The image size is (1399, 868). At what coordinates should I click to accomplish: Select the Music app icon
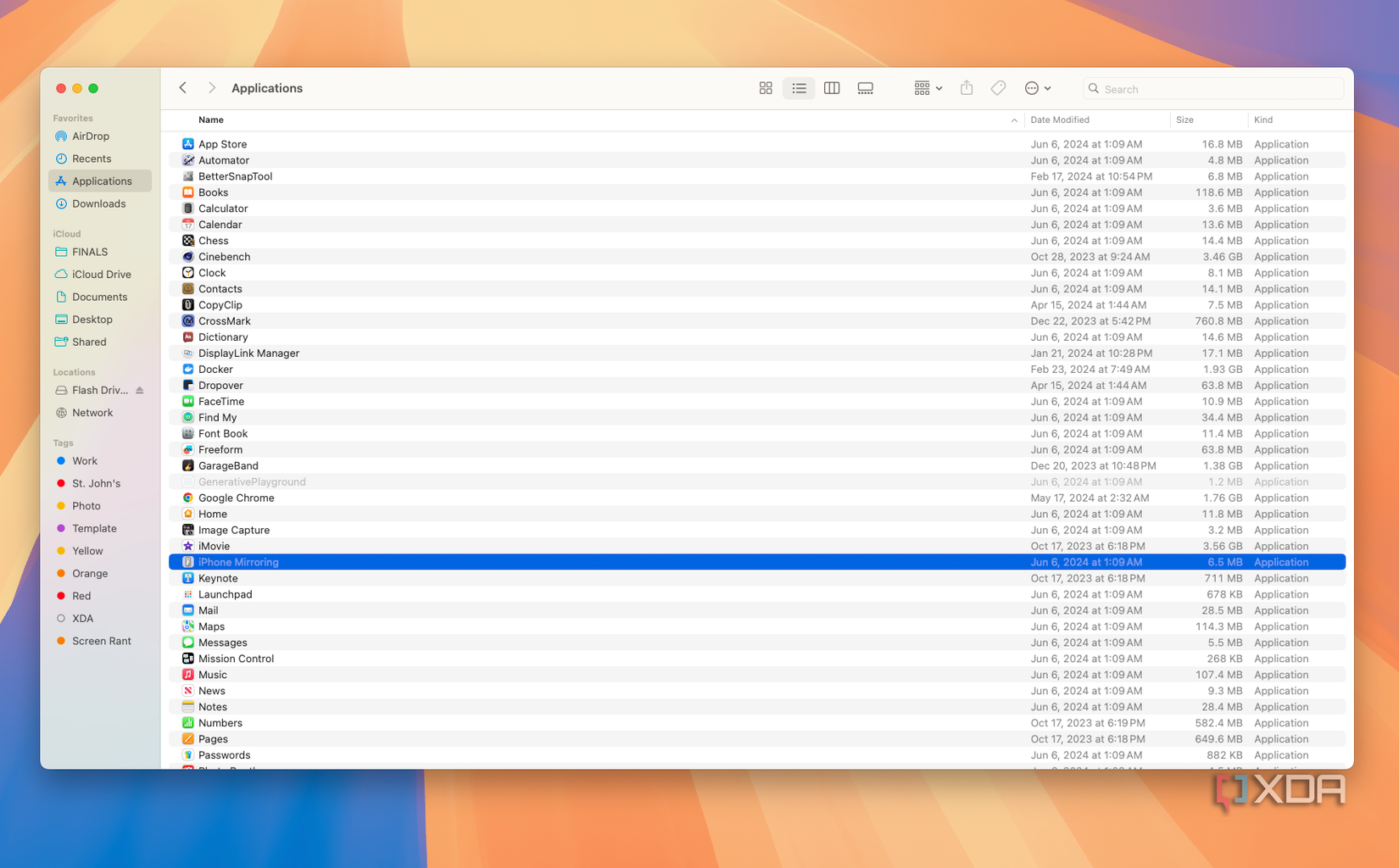(x=188, y=675)
